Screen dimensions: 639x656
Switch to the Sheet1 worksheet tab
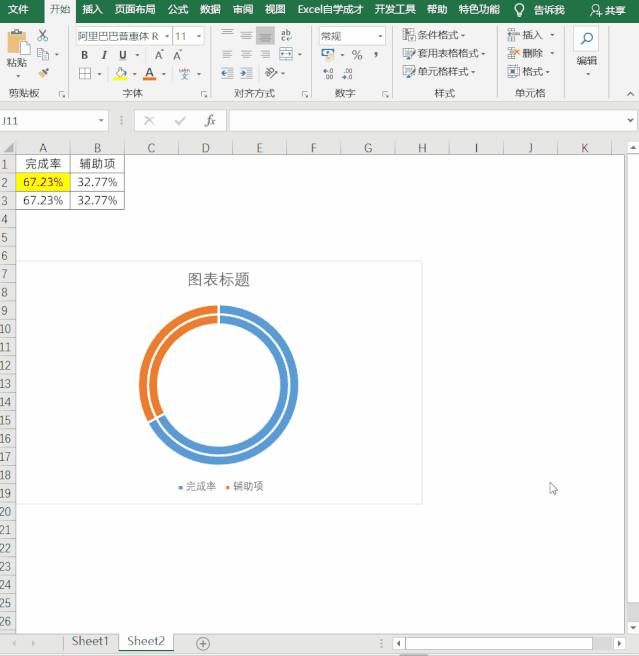click(89, 642)
